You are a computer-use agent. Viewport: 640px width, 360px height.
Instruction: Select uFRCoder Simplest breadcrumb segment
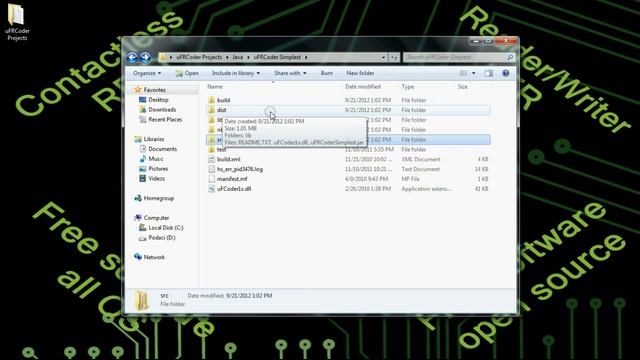coord(277,58)
